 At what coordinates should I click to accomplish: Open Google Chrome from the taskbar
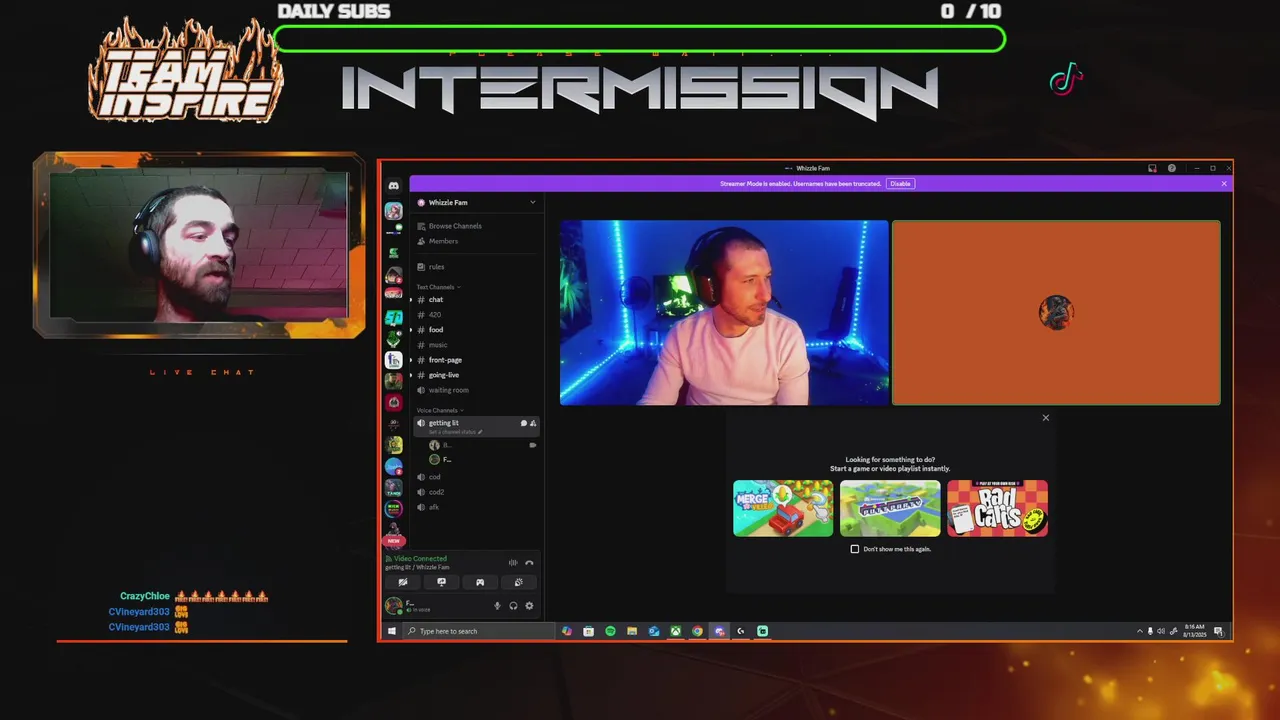click(698, 631)
